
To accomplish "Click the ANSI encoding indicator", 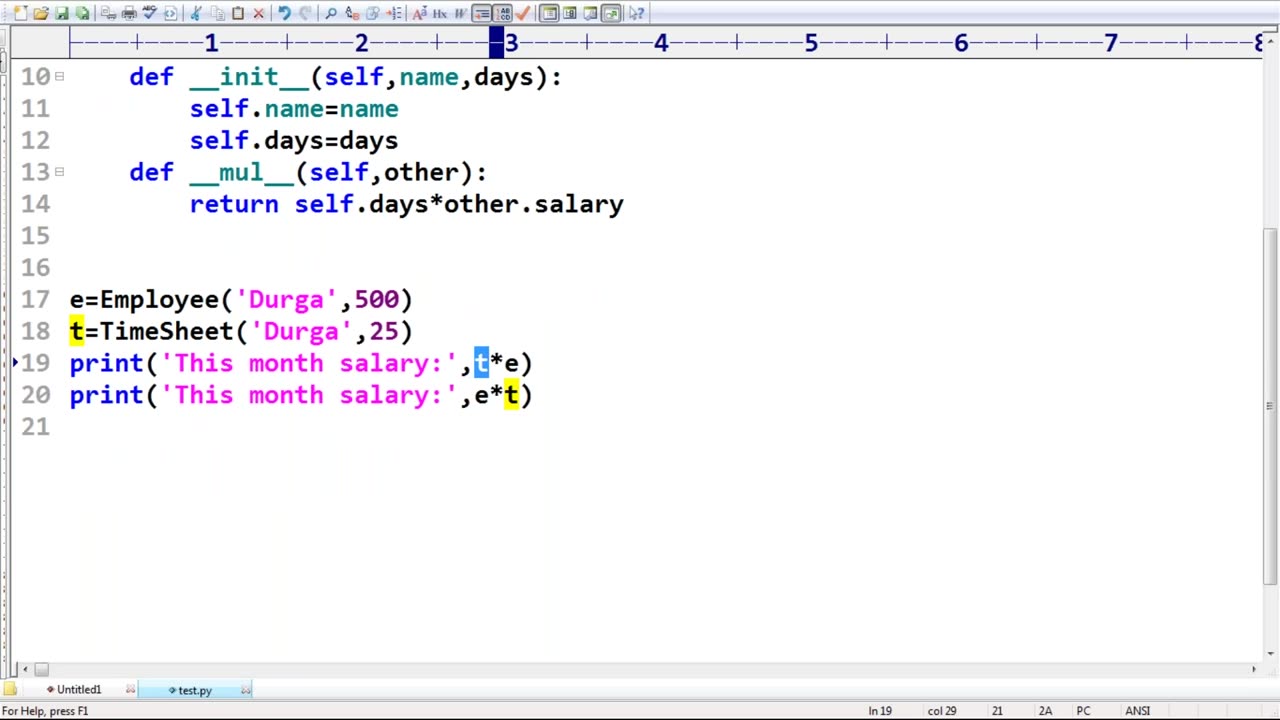I will (1138, 711).
